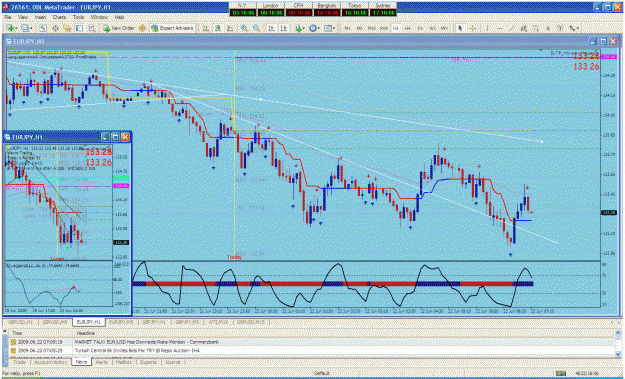Select the Cursor arrow tool

pyautogui.click(x=460, y=28)
